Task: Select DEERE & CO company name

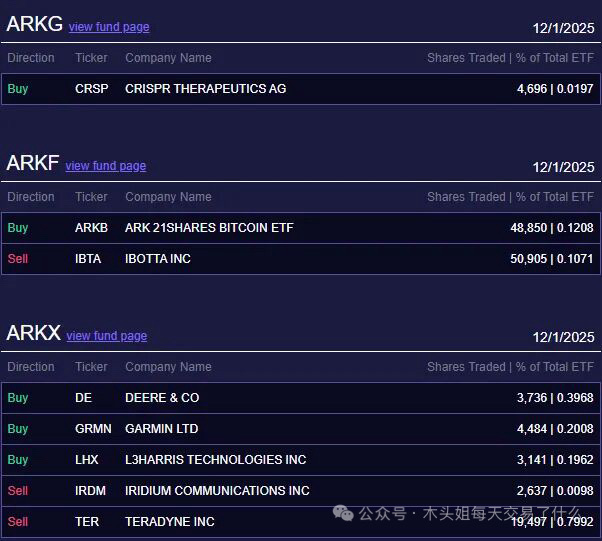Action: point(162,398)
